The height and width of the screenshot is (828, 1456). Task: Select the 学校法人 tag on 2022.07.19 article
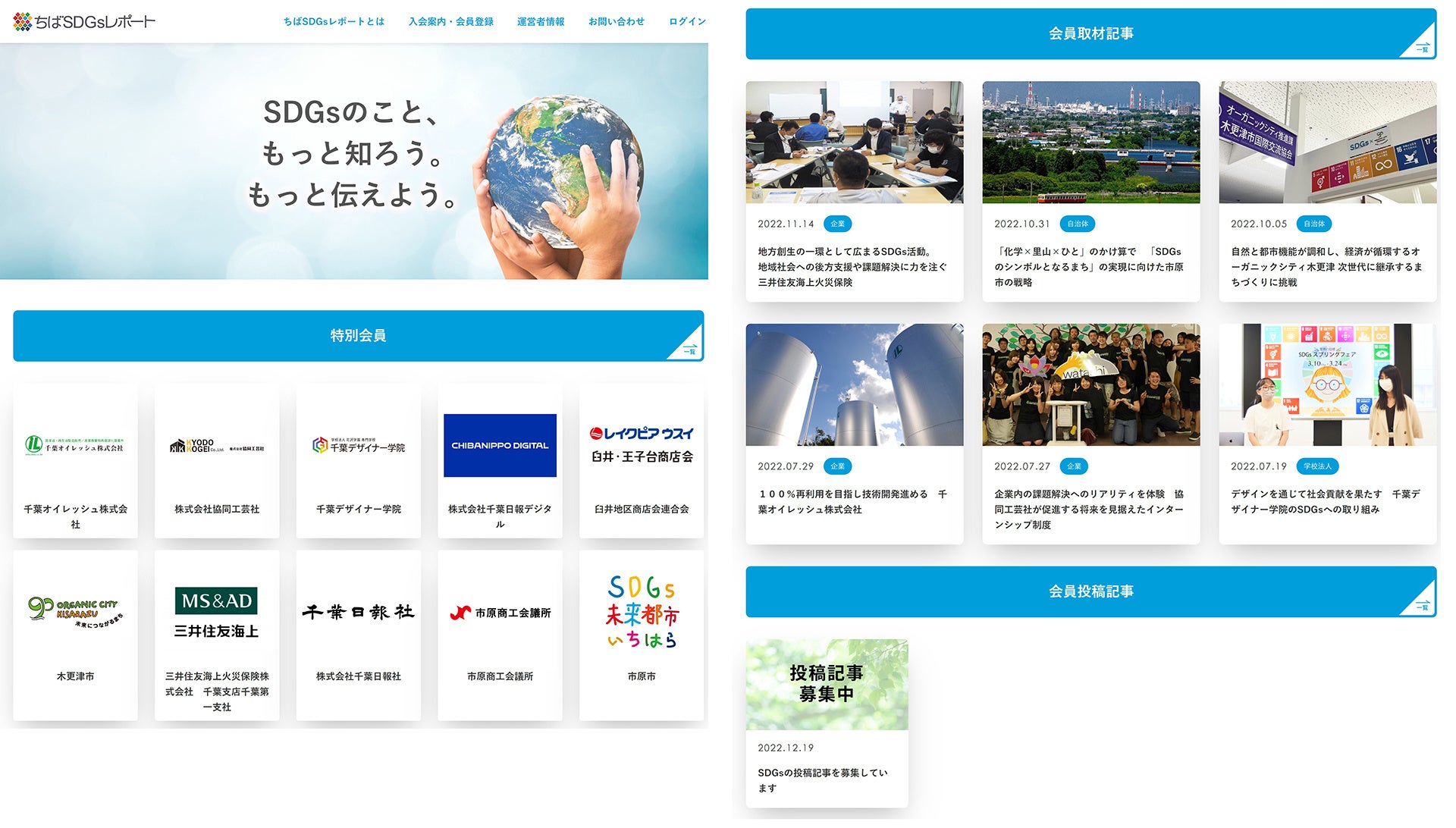pyautogui.click(x=1316, y=466)
